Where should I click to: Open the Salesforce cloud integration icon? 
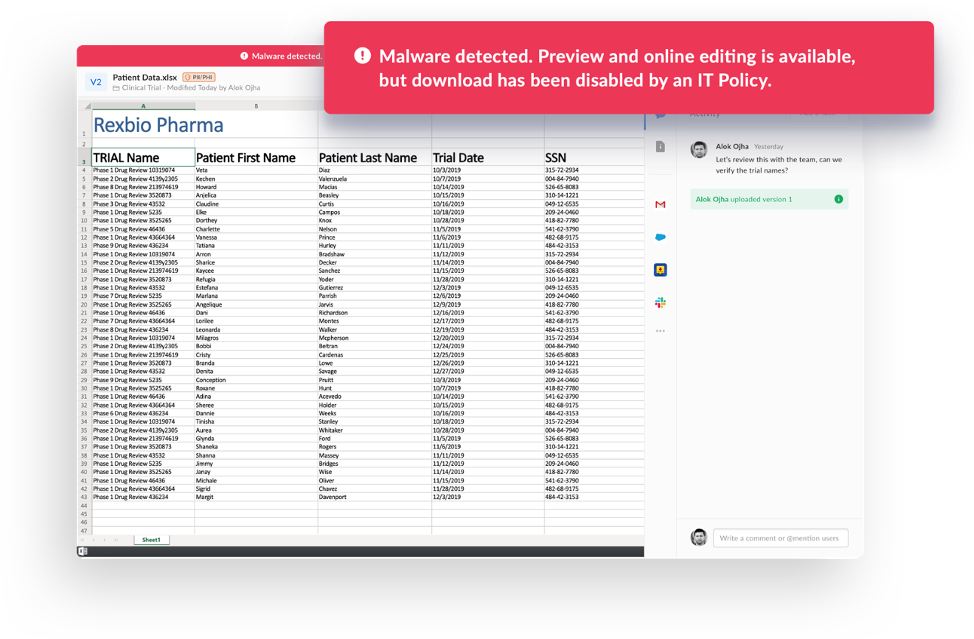coord(660,237)
